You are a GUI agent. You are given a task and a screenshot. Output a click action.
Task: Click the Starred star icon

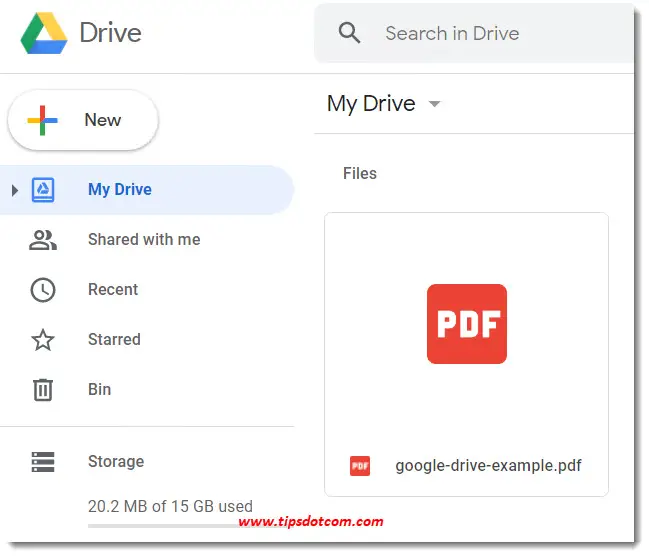coord(43,340)
